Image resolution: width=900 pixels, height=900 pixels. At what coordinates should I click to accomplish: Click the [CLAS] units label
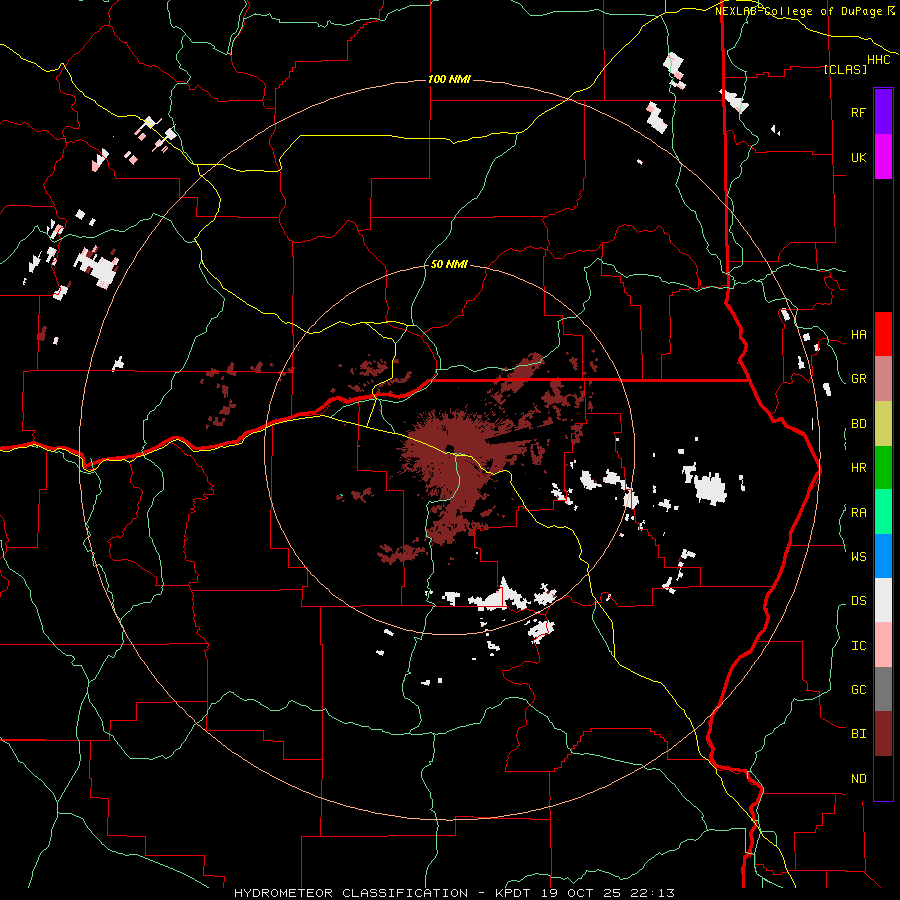click(x=845, y=69)
